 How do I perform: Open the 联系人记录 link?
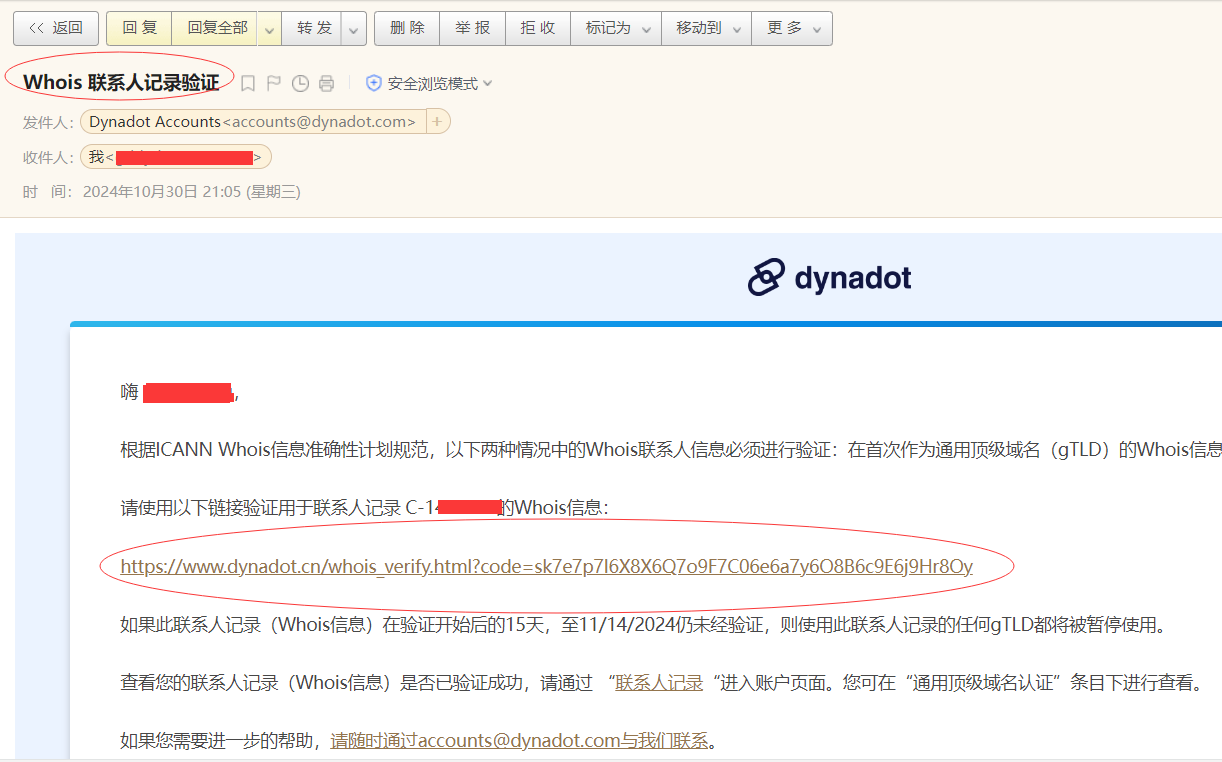point(659,683)
